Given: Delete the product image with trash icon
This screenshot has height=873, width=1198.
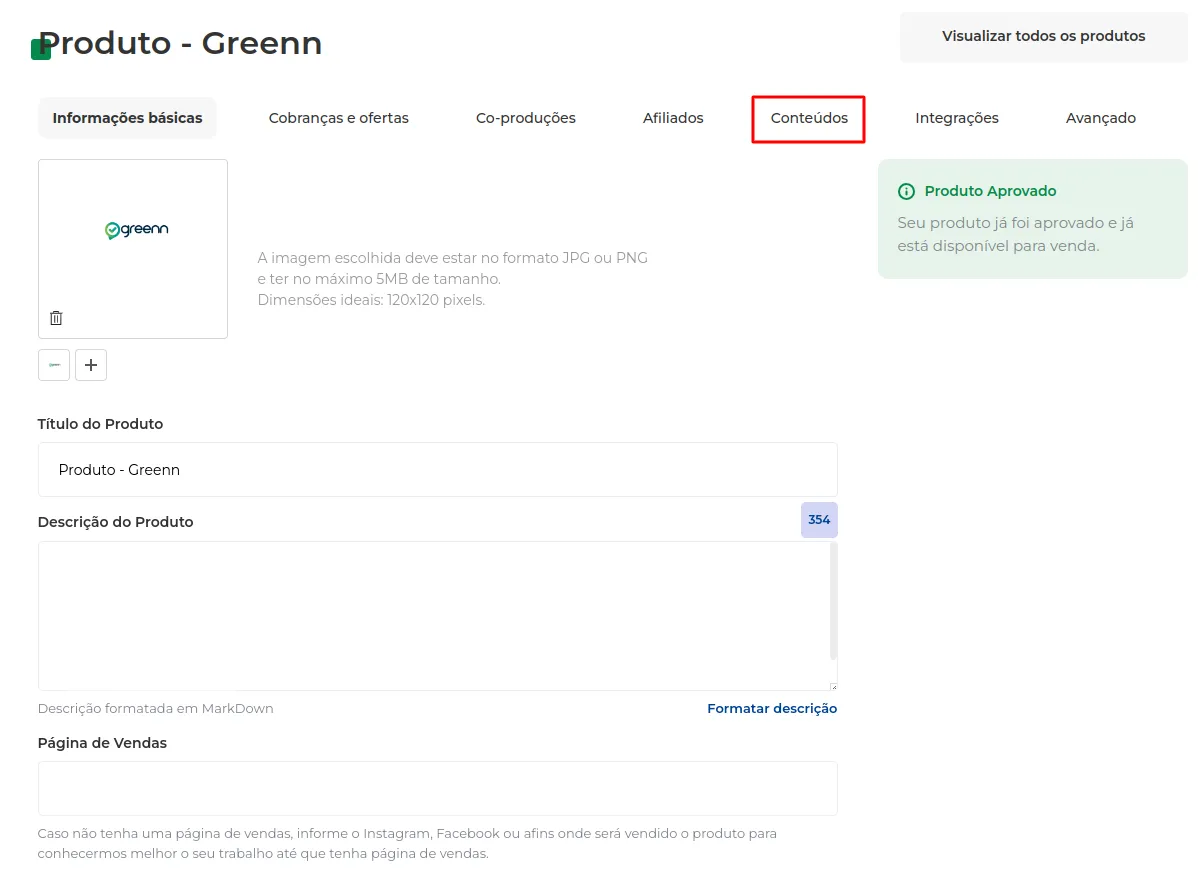Looking at the screenshot, I should pos(56,318).
